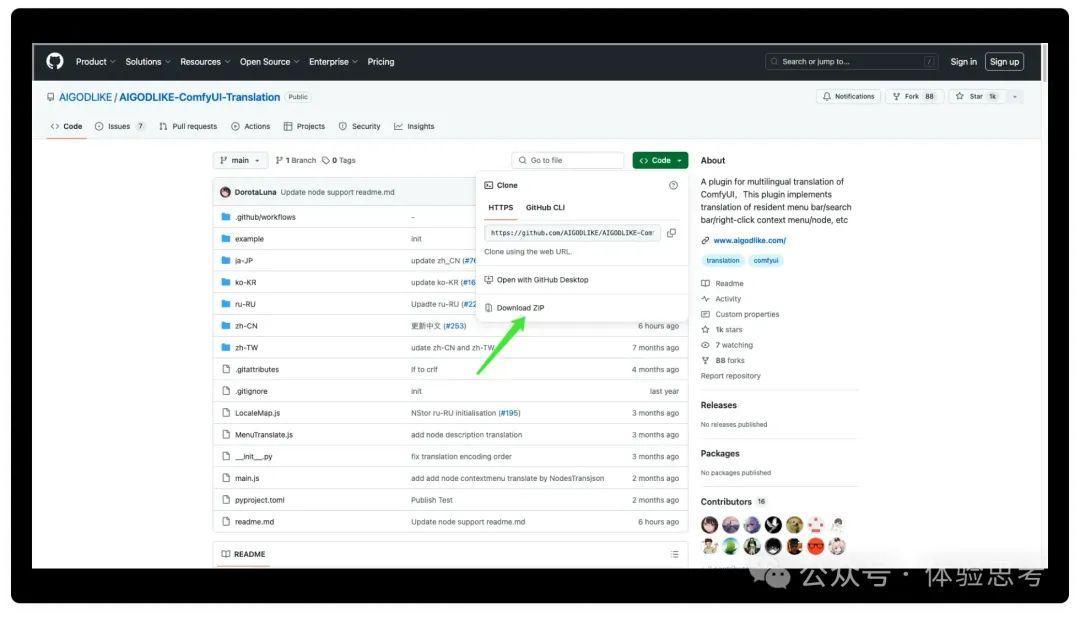This screenshot has height=617, width=1080.
Task: Go to the Pricing page
Action: [x=381, y=62]
